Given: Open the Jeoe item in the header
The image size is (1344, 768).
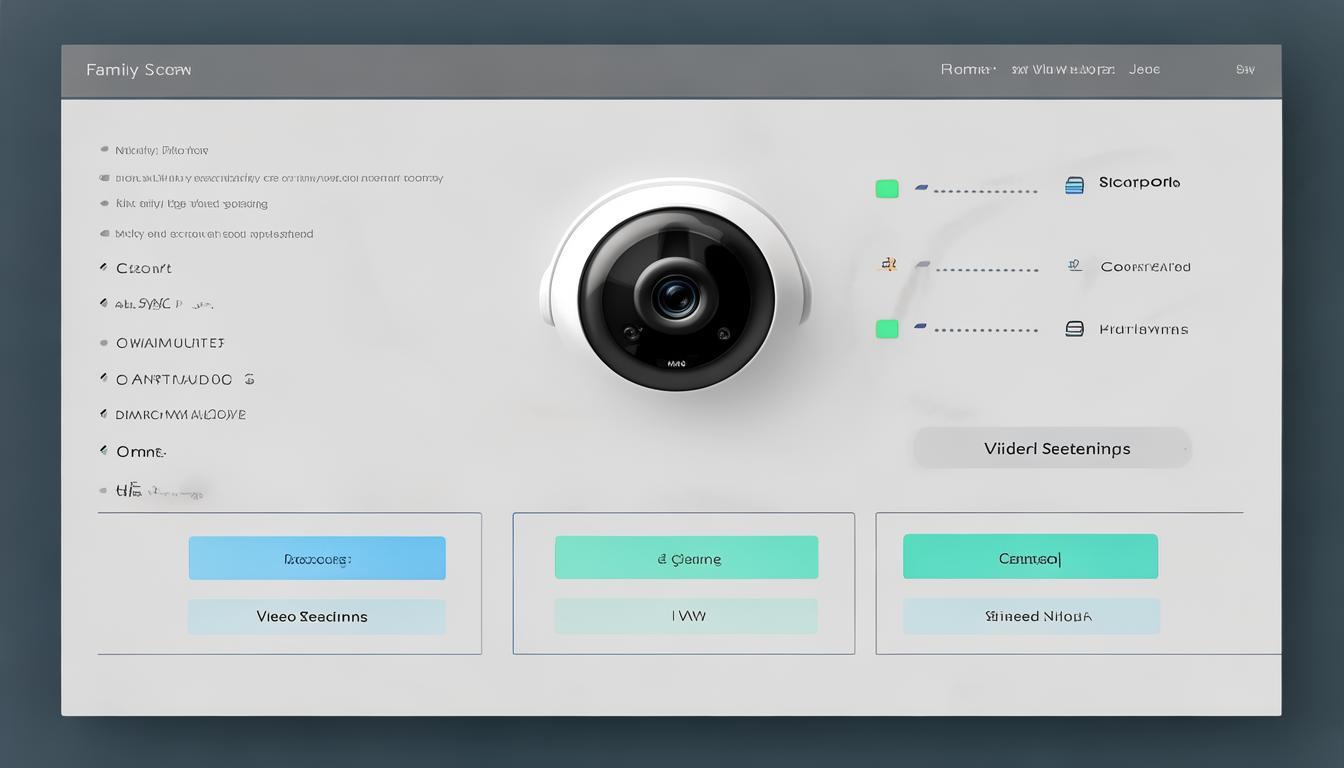Looking at the screenshot, I should point(1144,70).
